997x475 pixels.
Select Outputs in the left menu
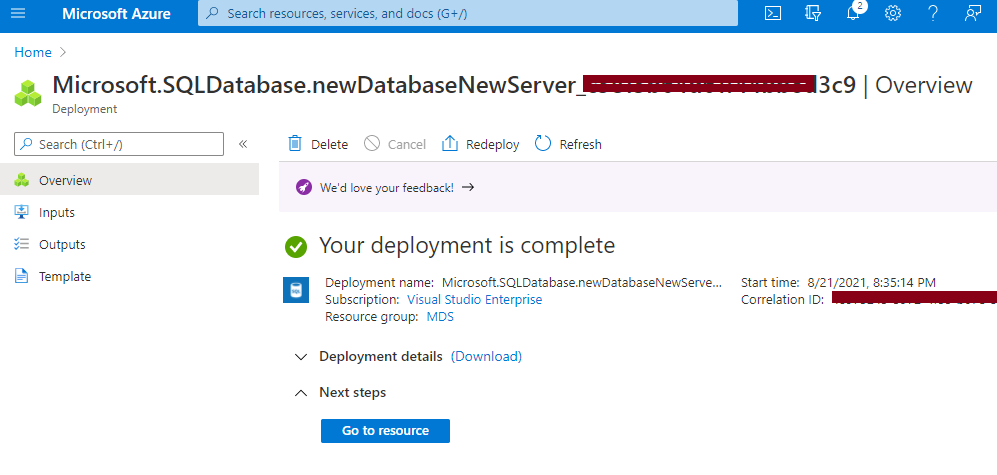(x=62, y=244)
